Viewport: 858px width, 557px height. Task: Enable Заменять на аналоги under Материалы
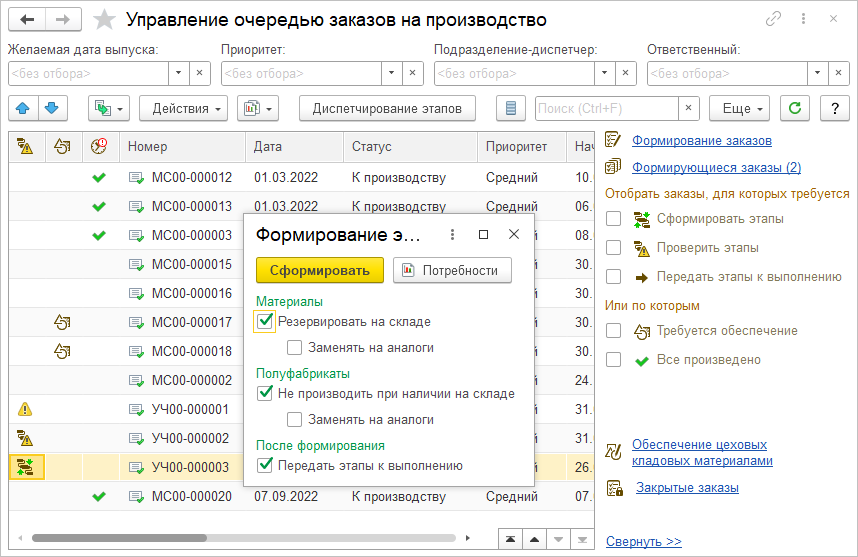[x=294, y=347]
